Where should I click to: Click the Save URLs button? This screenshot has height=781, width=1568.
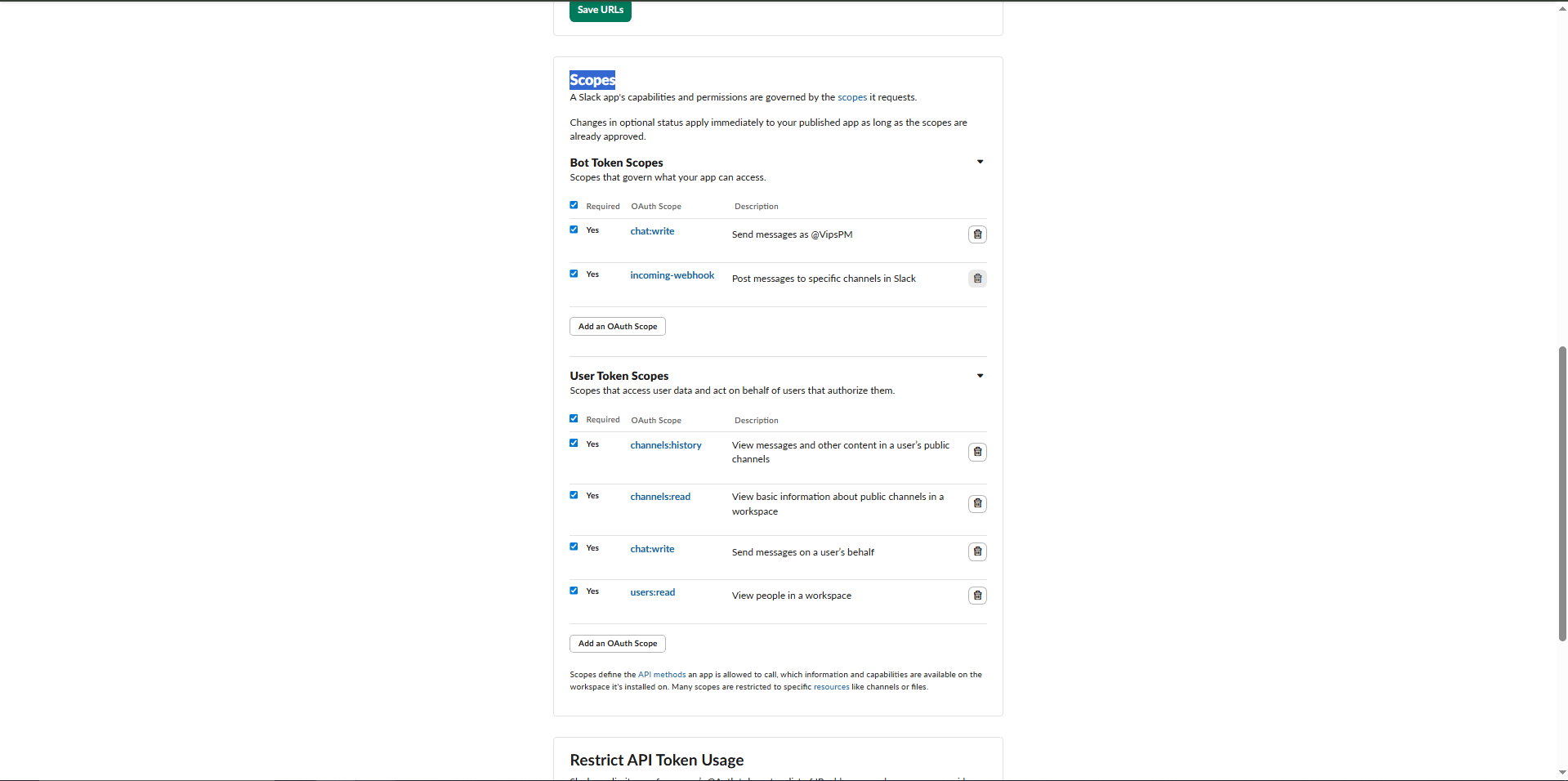pyautogui.click(x=600, y=10)
